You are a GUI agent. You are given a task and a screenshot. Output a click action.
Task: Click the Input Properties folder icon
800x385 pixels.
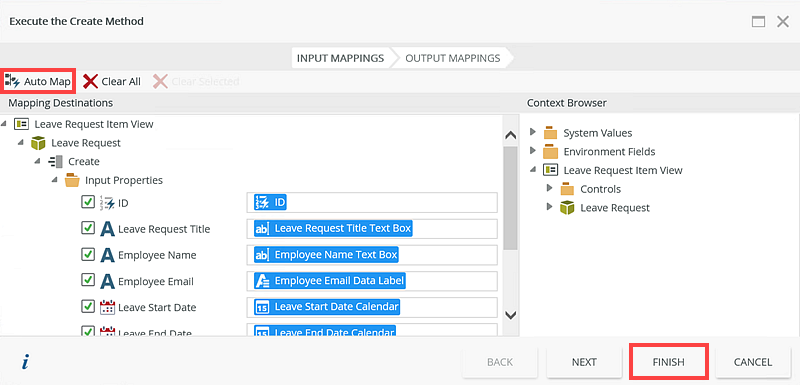pyautogui.click(x=72, y=180)
